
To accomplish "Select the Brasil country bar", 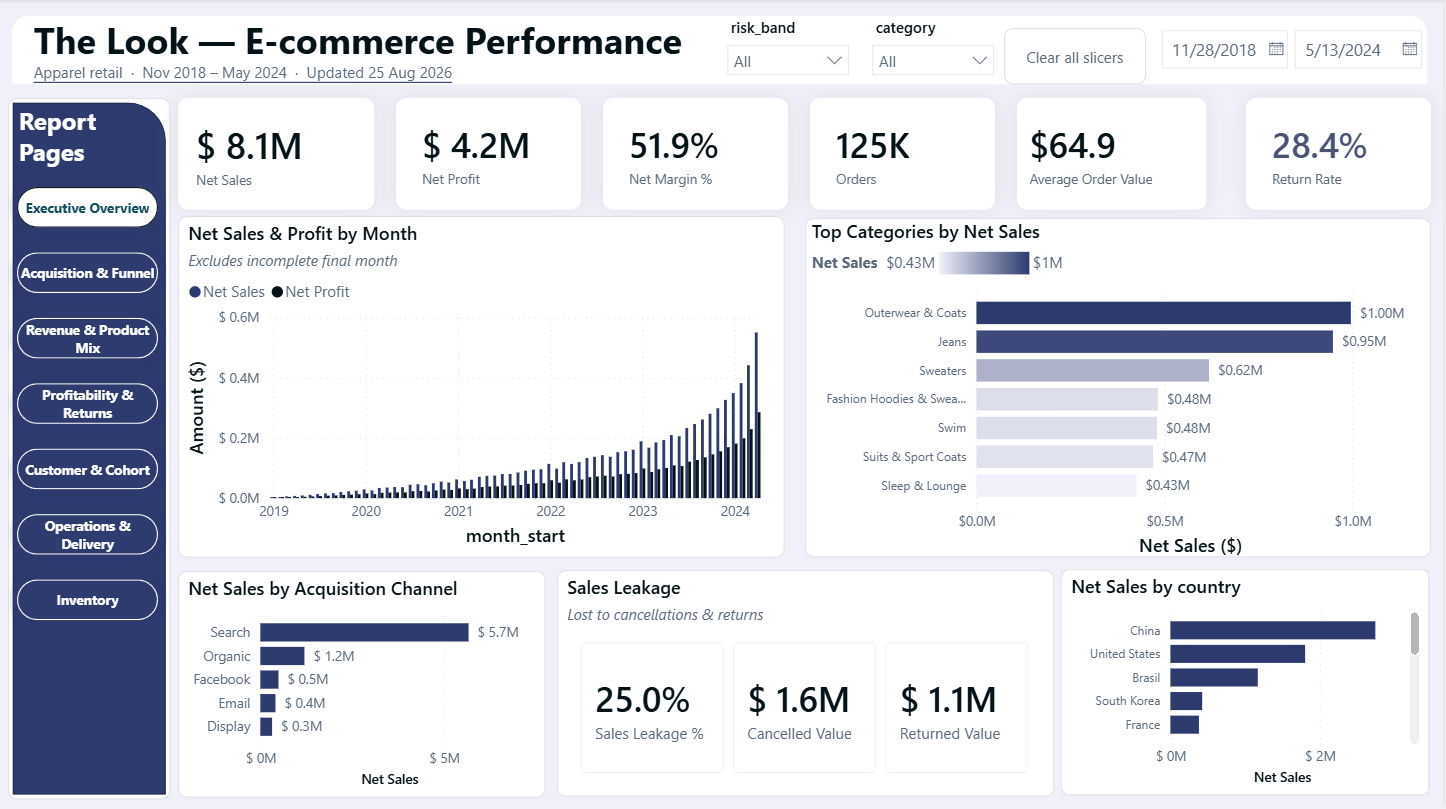I will (1213, 677).
